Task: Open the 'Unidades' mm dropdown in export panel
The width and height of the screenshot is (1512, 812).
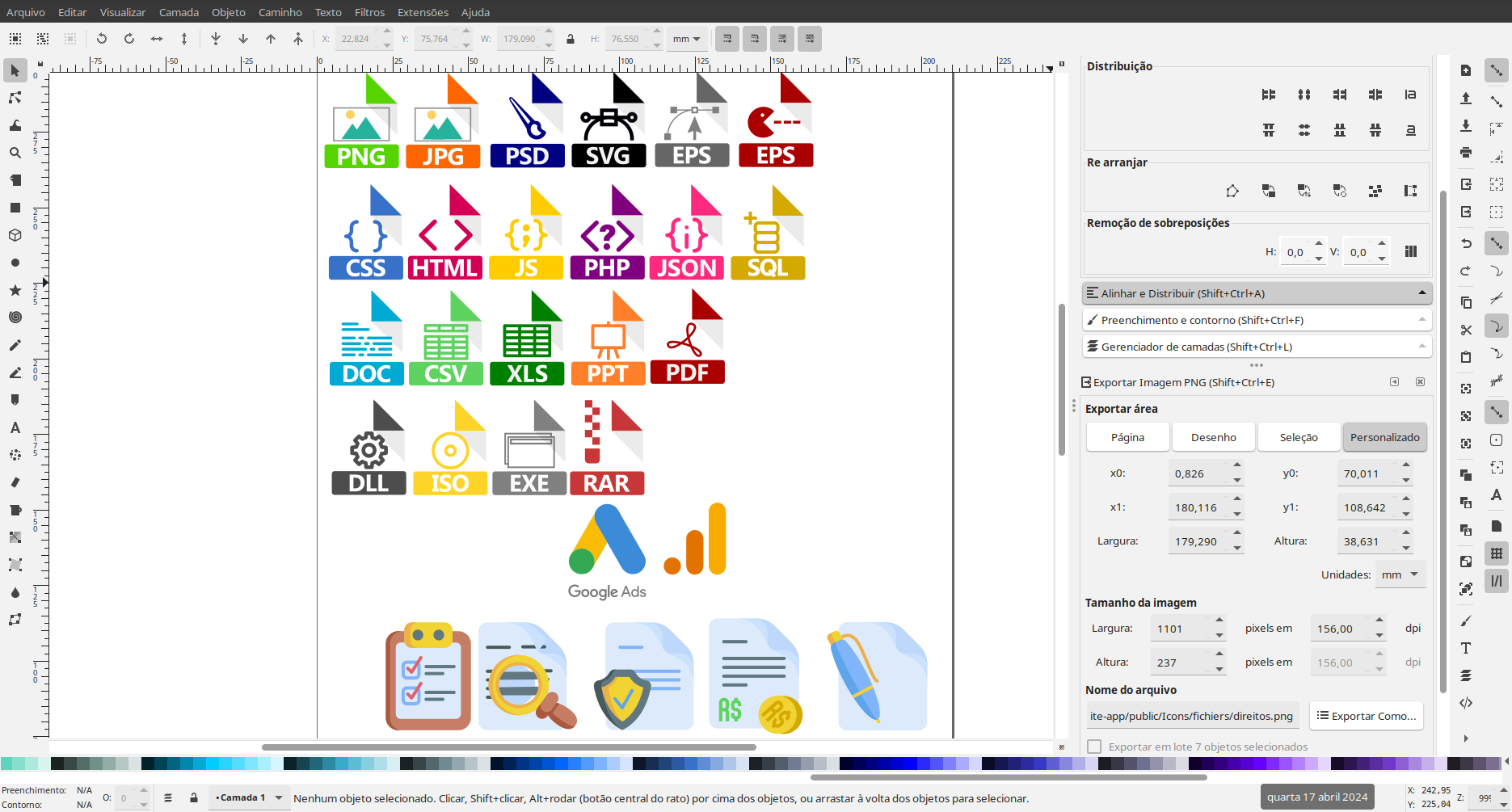Action: [x=1400, y=574]
